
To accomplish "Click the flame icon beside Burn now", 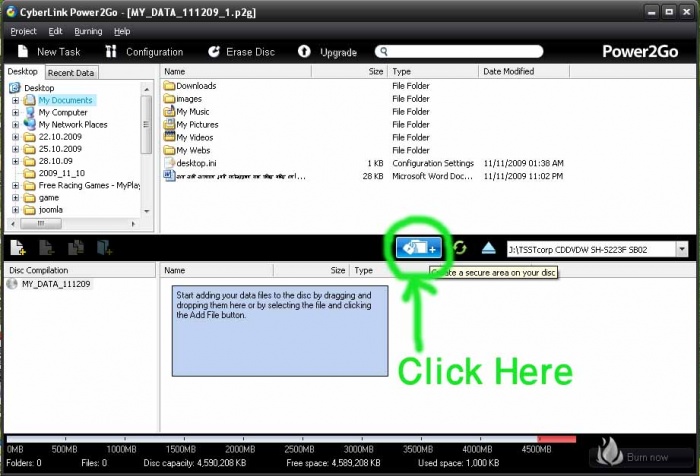I will 607,451.
